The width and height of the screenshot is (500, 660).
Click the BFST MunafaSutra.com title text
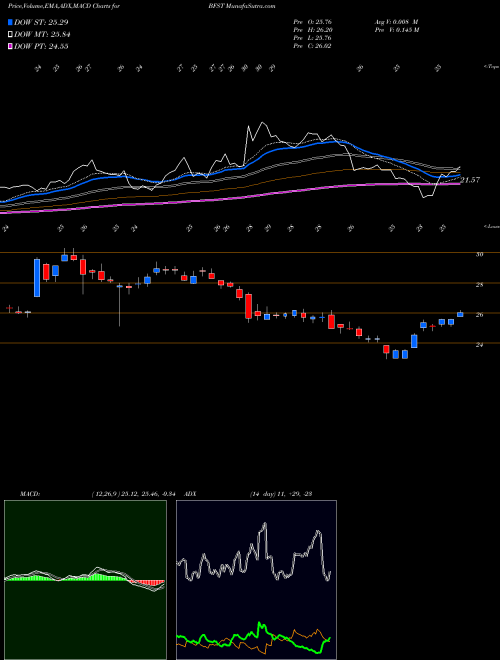click(x=242, y=6)
